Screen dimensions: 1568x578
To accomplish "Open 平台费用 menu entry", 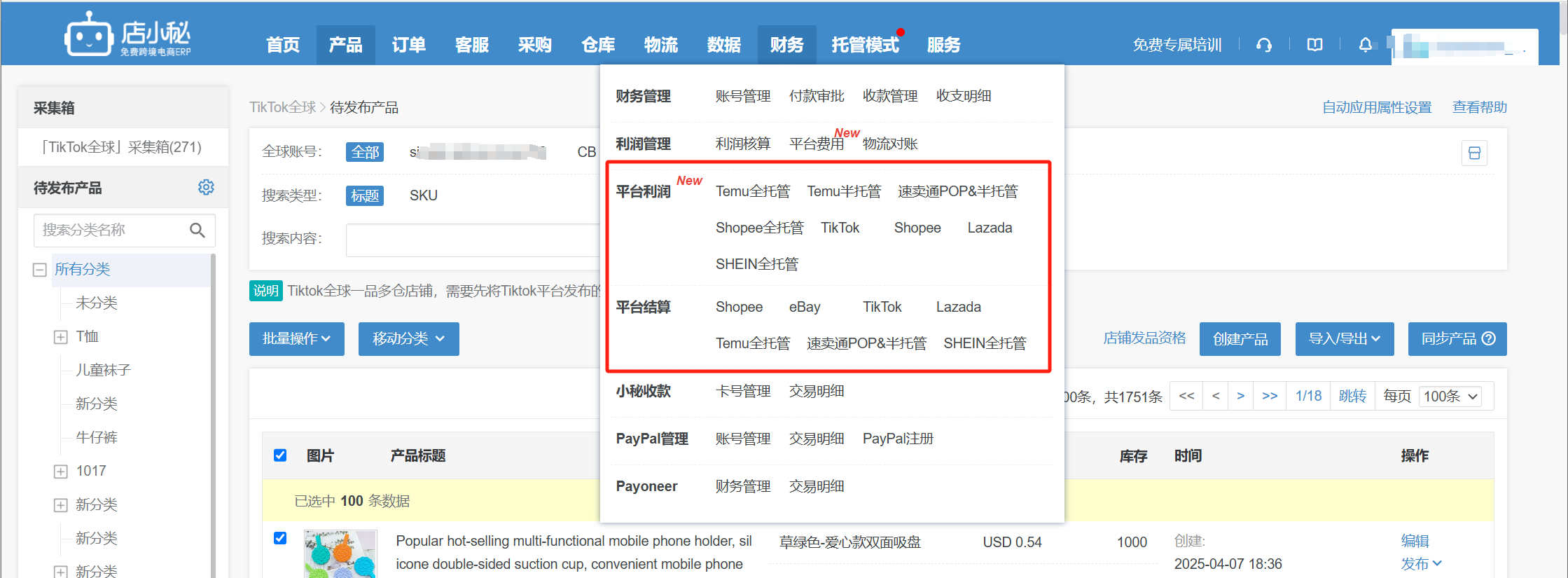I will pyautogui.click(x=817, y=144).
